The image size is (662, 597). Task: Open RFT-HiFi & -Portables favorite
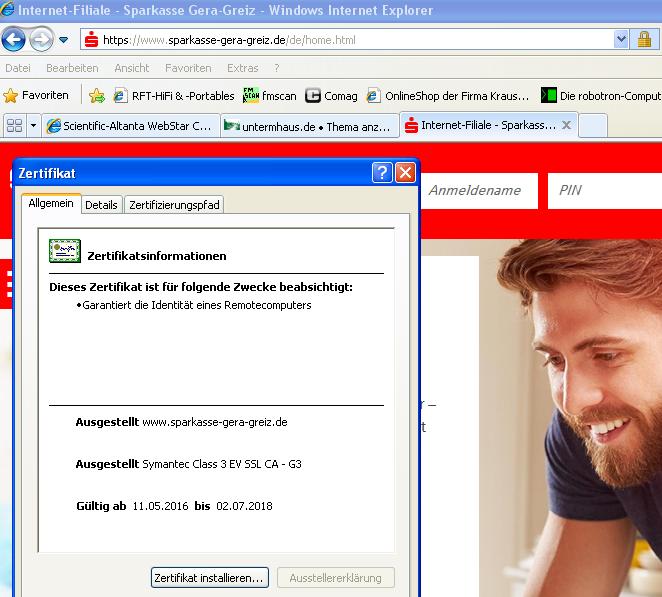coord(174,96)
